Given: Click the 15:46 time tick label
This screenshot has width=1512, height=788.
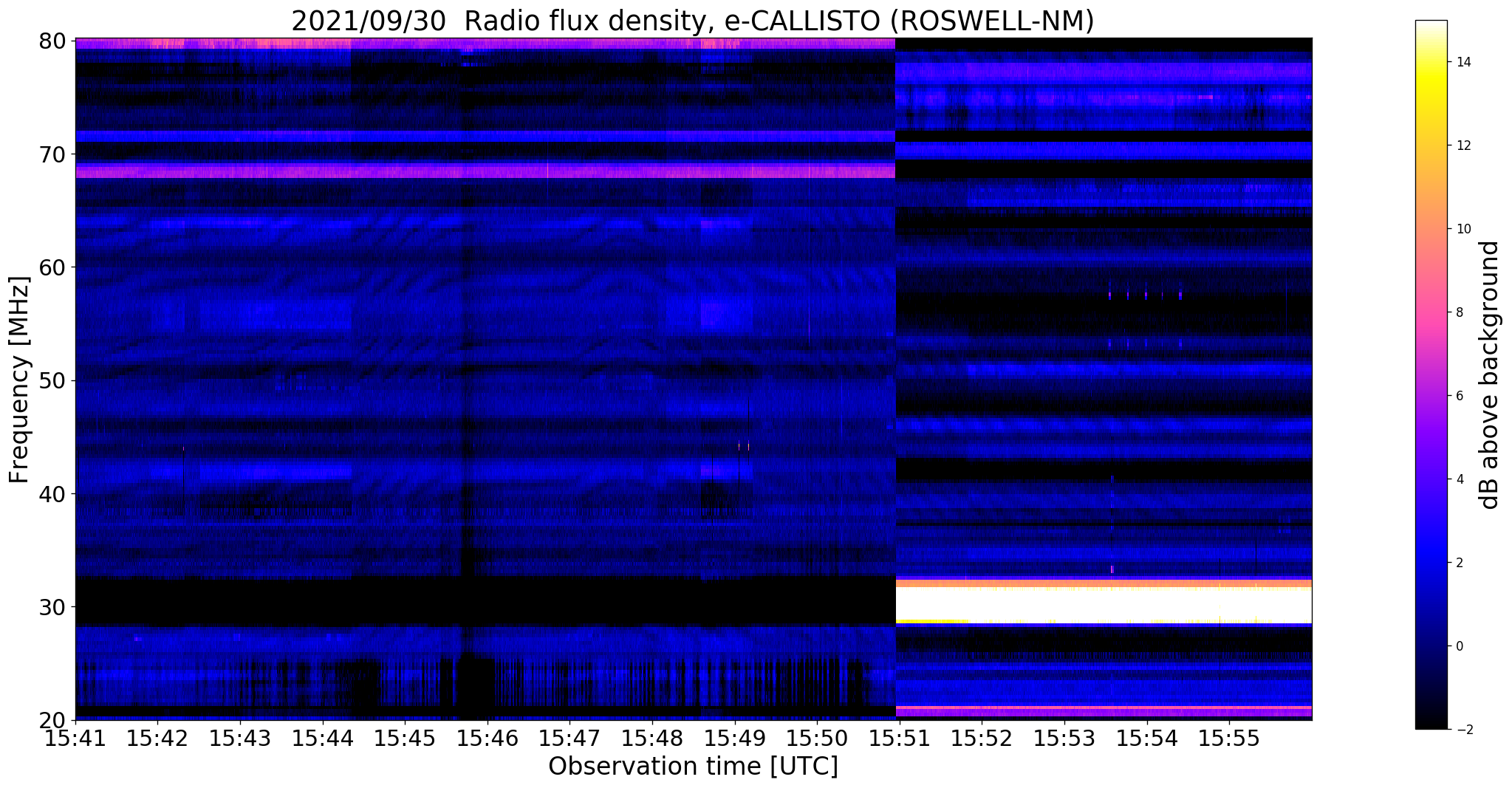Looking at the screenshot, I should (x=487, y=739).
